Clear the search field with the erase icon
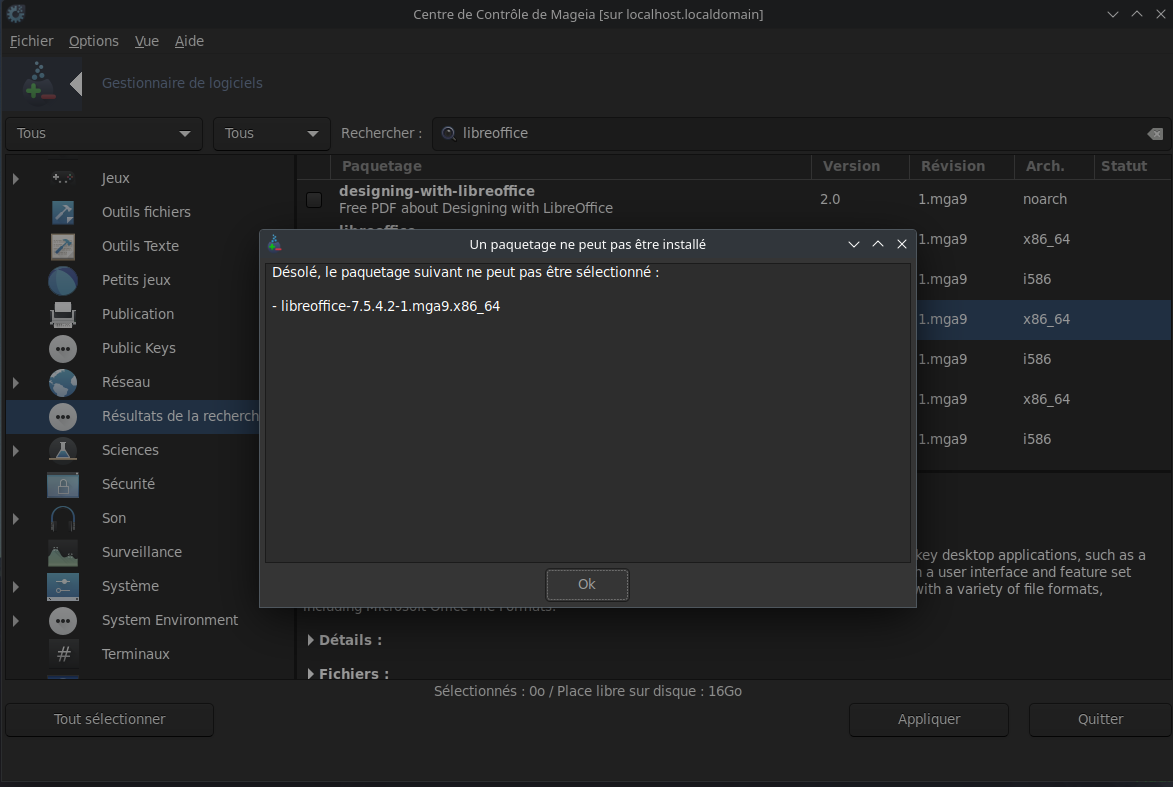The height and width of the screenshot is (787, 1173). coord(1155,134)
